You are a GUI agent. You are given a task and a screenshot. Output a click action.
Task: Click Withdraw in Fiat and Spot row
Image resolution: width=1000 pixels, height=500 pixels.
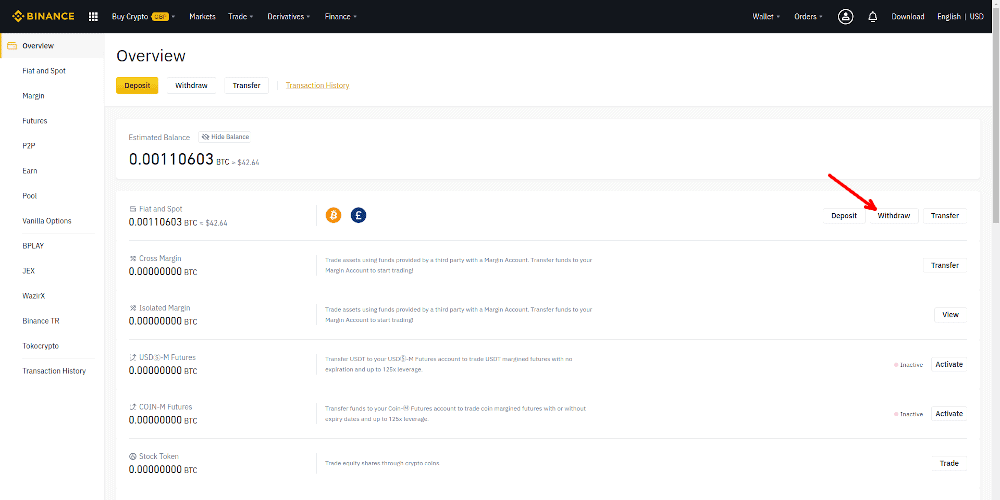tap(893, 216)
